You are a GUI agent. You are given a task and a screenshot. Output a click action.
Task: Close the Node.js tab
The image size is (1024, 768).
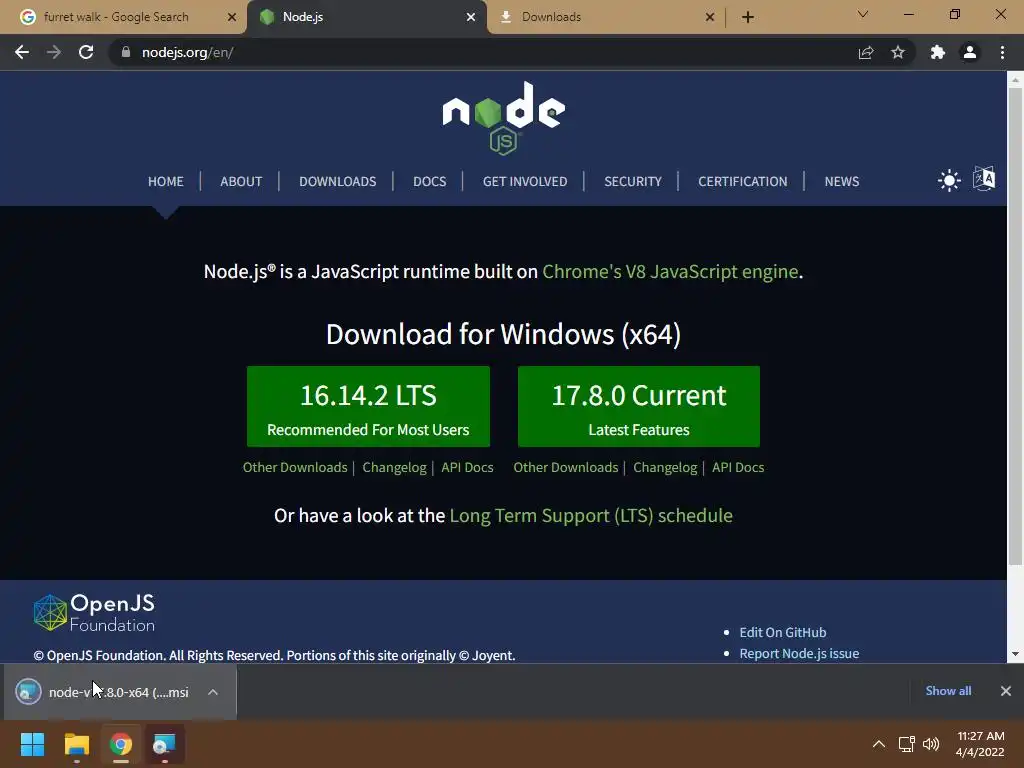(x=471, y=17)
